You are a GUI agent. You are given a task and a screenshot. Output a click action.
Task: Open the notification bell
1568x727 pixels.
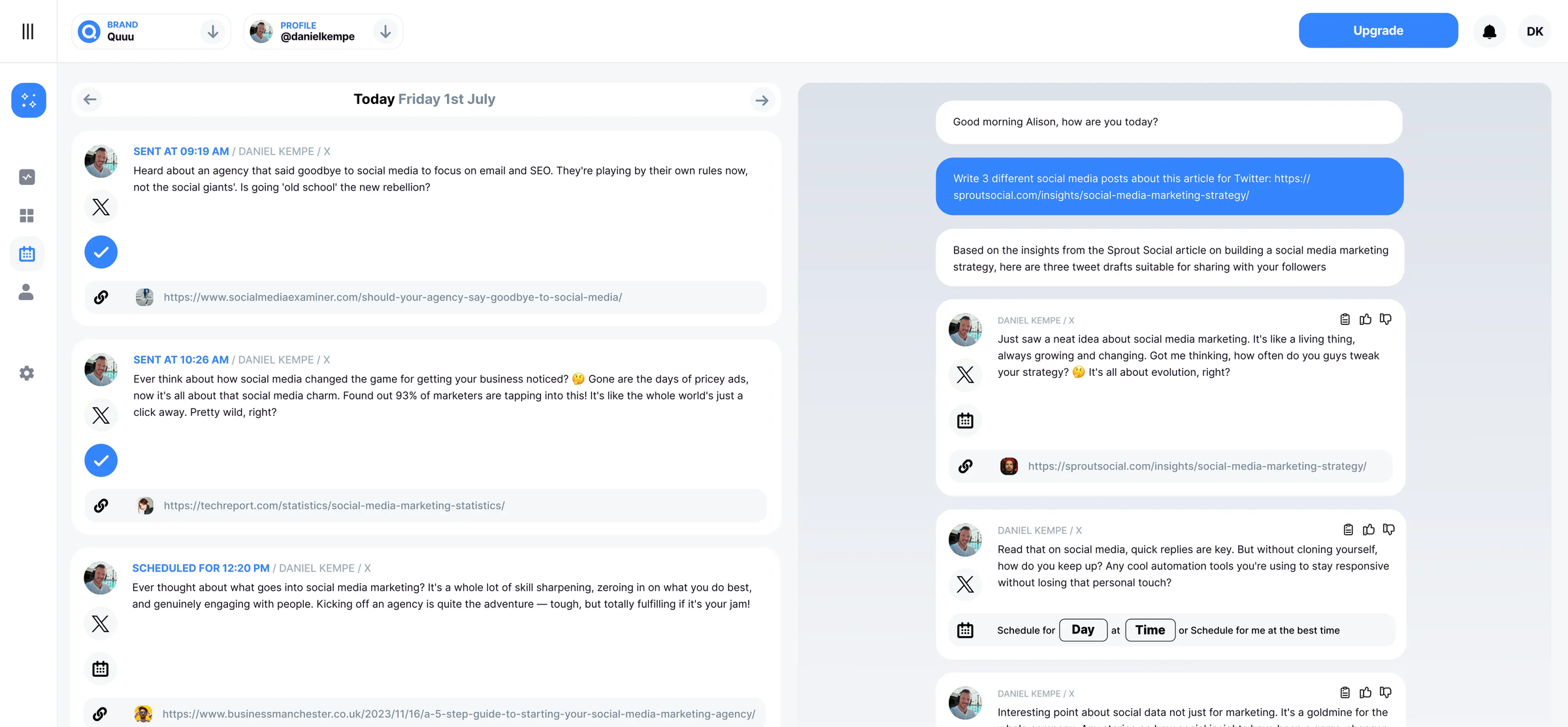click(x=1490, y=31)
